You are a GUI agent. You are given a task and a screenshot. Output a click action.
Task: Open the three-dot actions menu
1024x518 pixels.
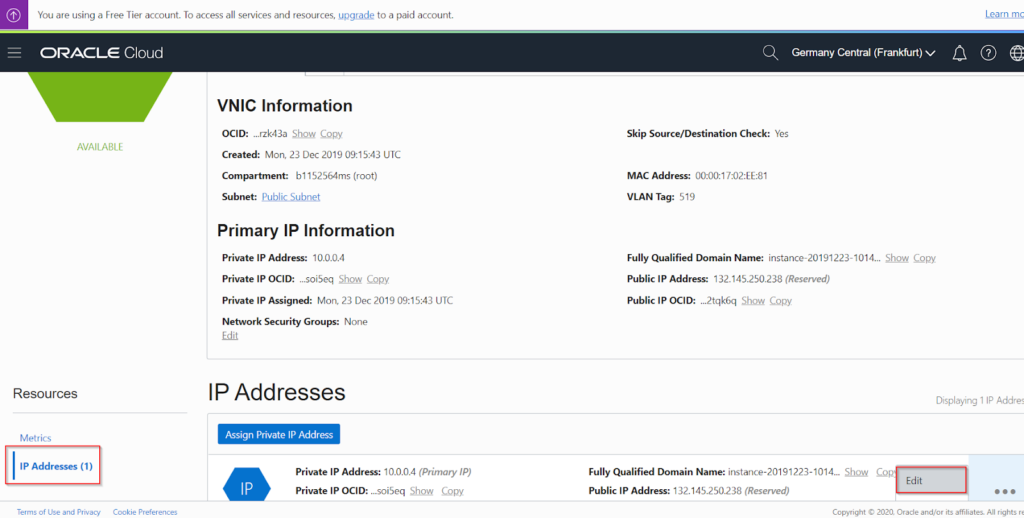pyautogui.click(x=1005, y=491)
